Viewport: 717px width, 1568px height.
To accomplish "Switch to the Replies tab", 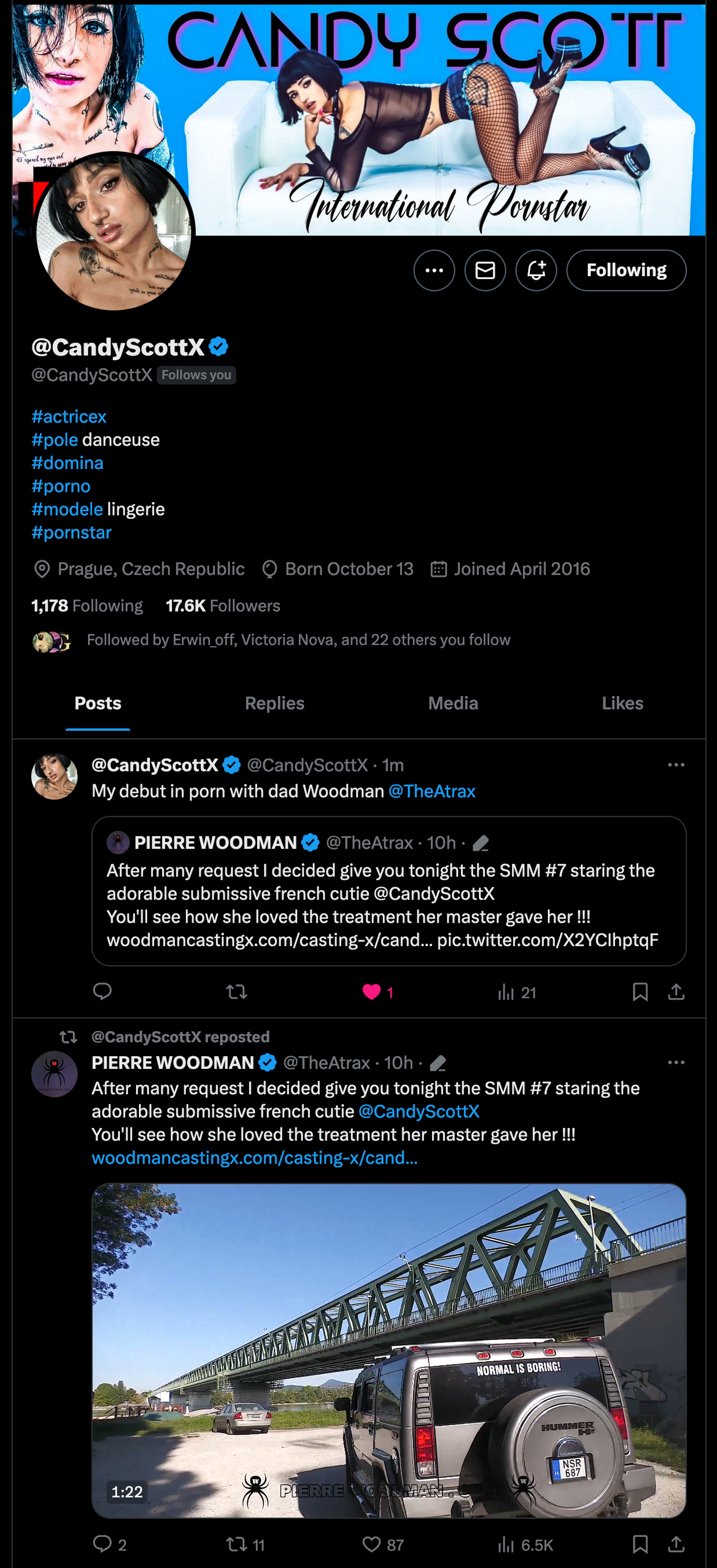I will (274, 703).
